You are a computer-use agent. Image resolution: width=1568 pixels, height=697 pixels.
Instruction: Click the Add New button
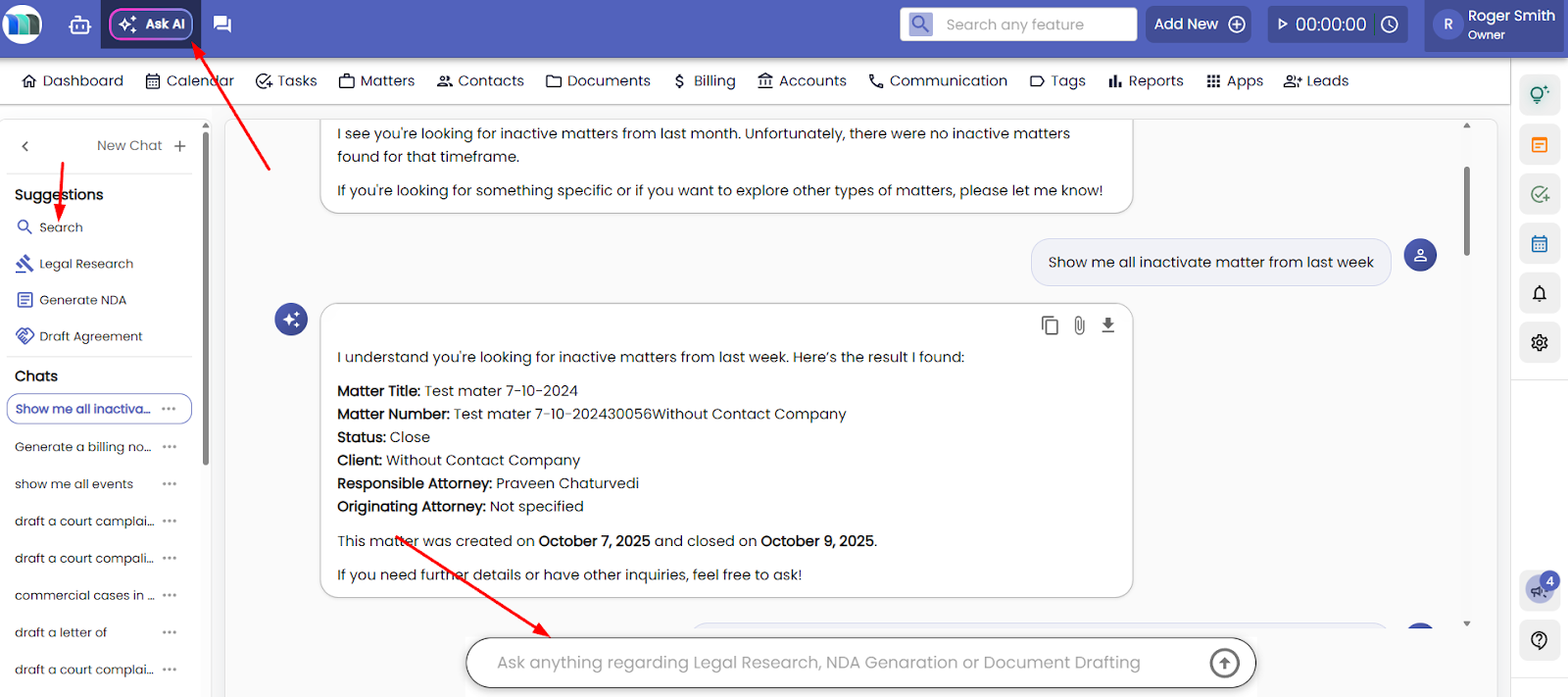[1199, 25]
